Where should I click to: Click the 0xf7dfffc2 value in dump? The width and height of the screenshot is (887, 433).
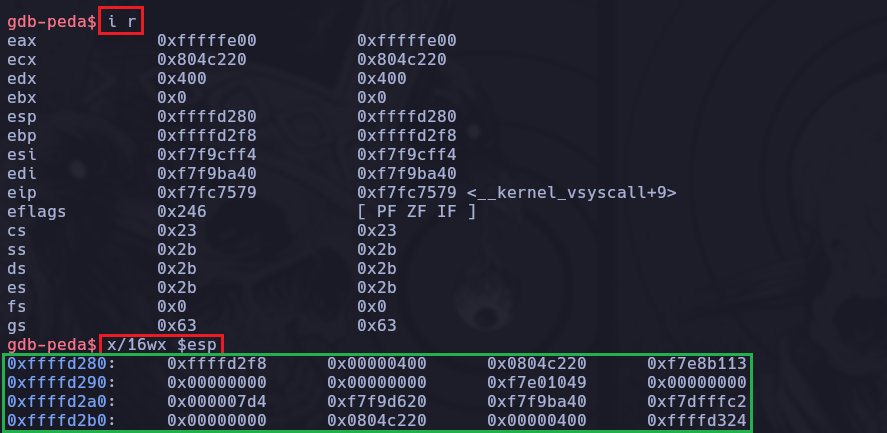pyautogui.click(x=697, y=401)
